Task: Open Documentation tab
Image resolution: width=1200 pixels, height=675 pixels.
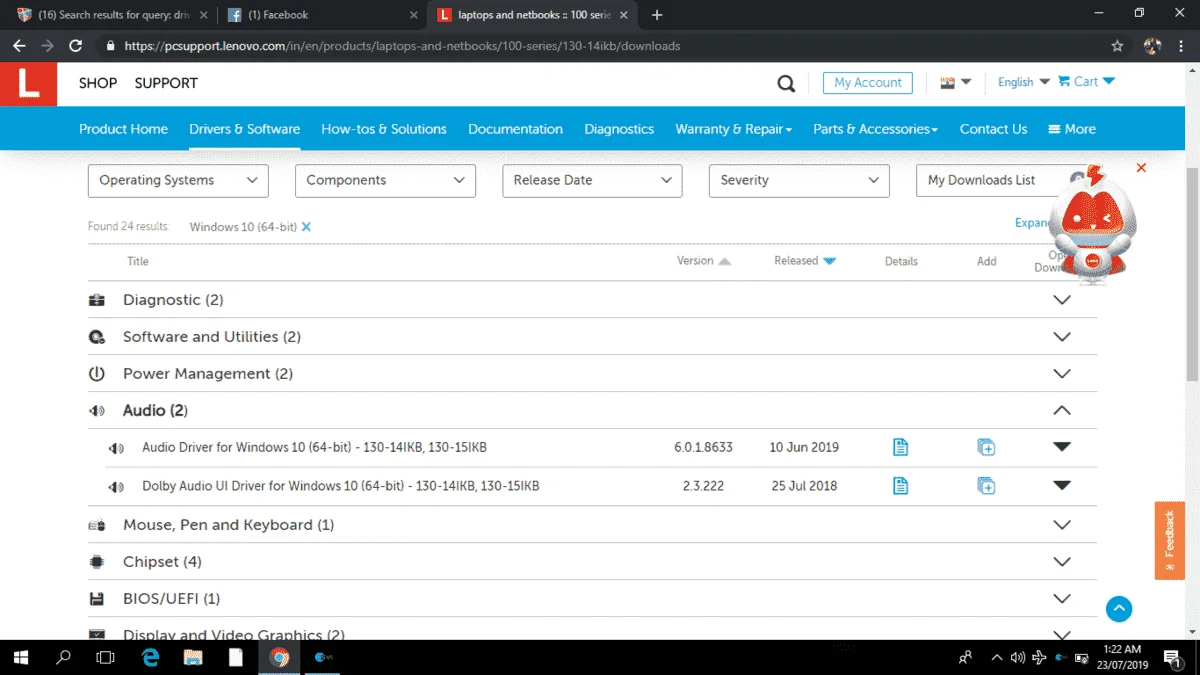Action: coord(515,129)
